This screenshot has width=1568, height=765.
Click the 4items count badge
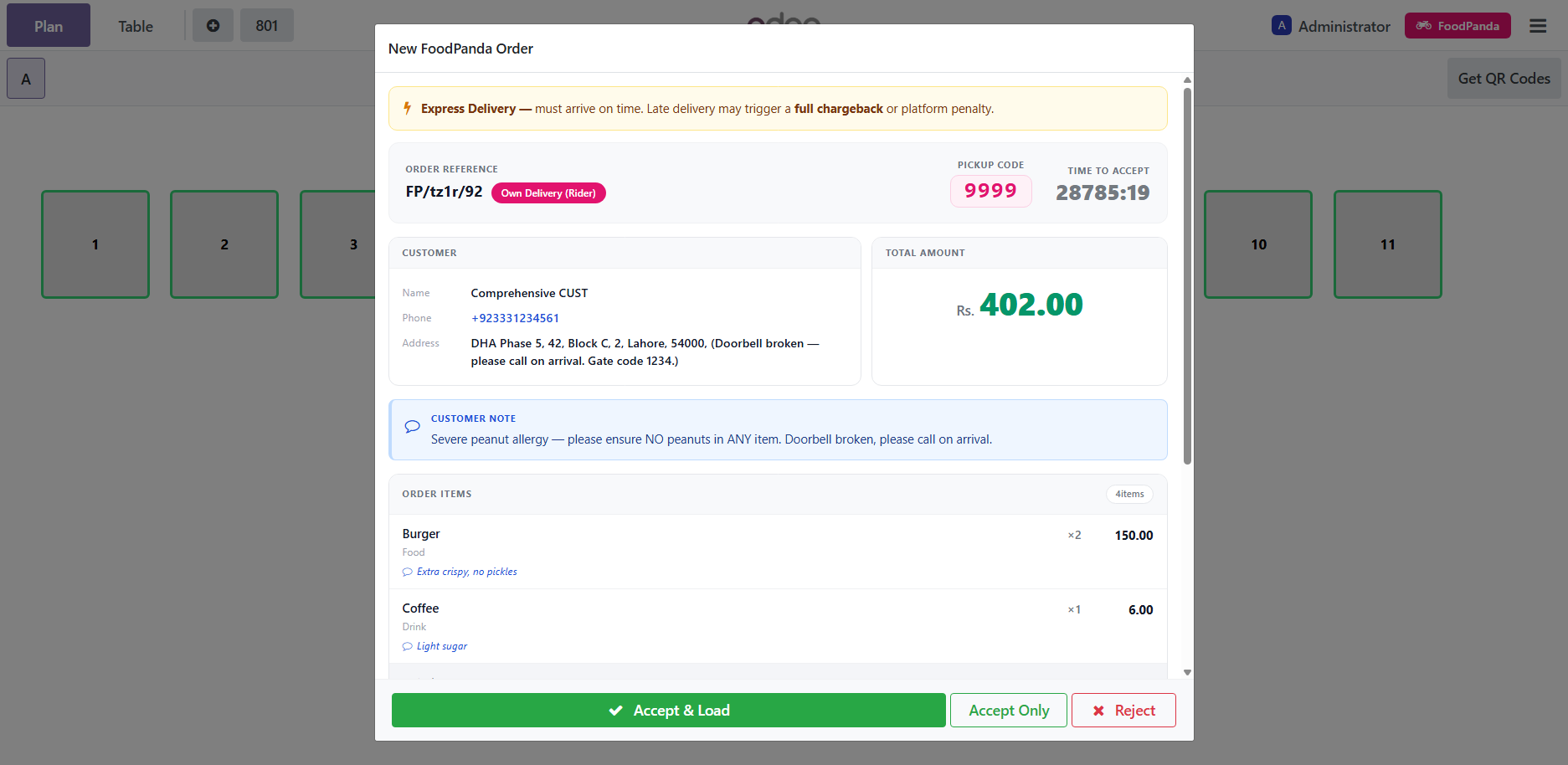pos(1129,494)
